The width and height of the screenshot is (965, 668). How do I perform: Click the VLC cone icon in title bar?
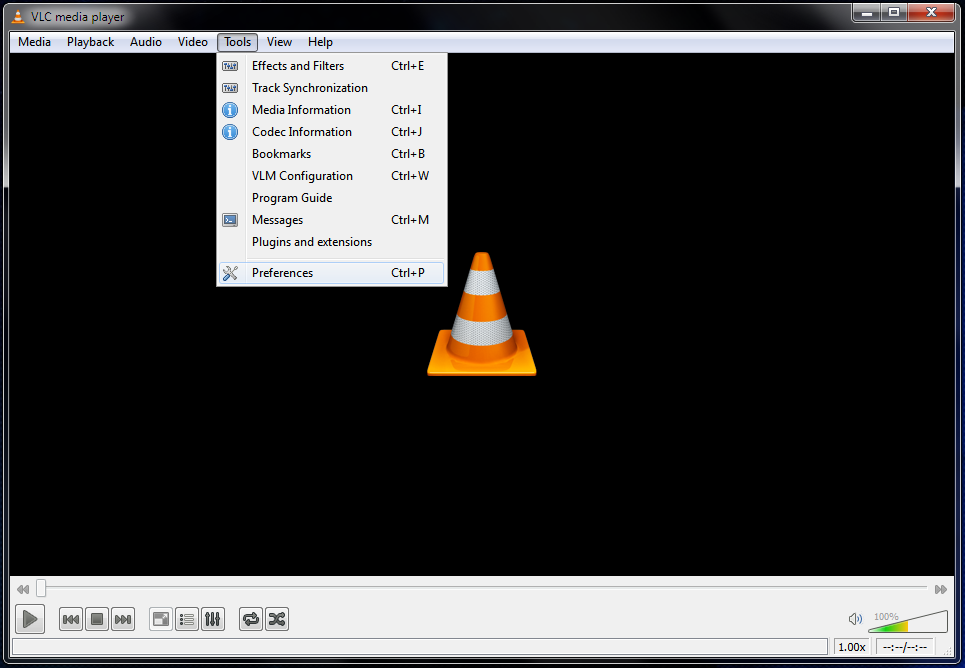(18, 17)
